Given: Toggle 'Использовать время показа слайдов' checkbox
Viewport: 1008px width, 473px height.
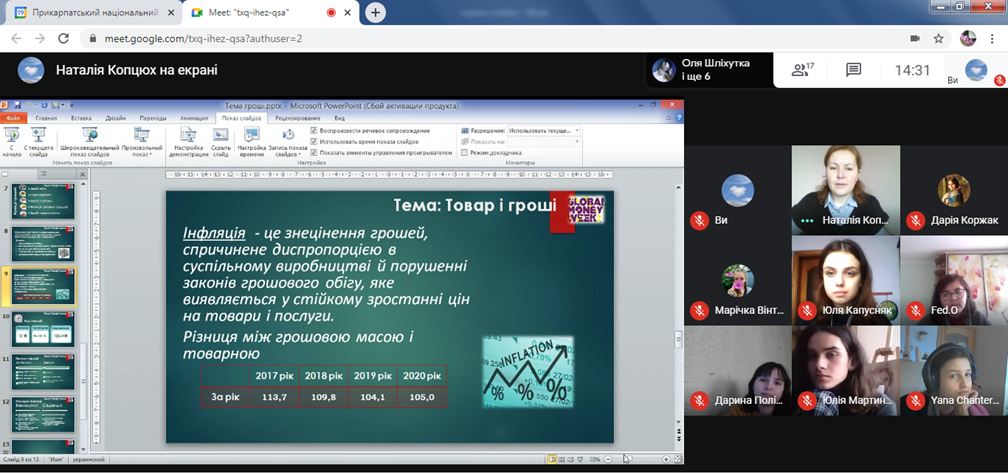Looking at the screenshot, I should pyautogui.click(x=314, y=142).
